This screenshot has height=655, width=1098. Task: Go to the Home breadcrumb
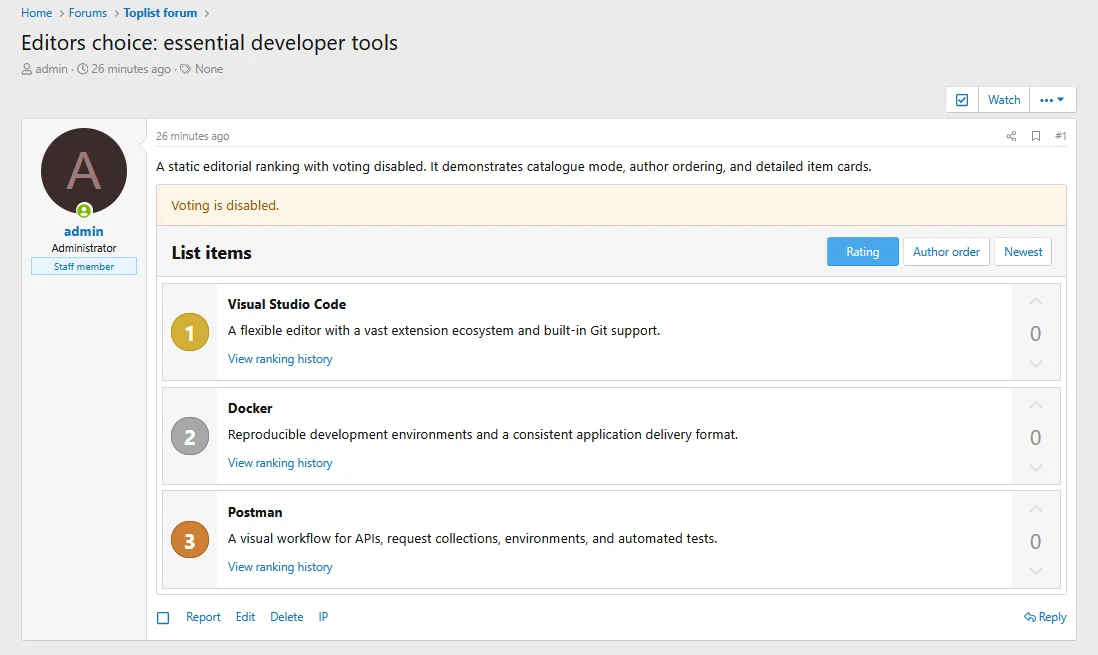(x=36, y=13)
